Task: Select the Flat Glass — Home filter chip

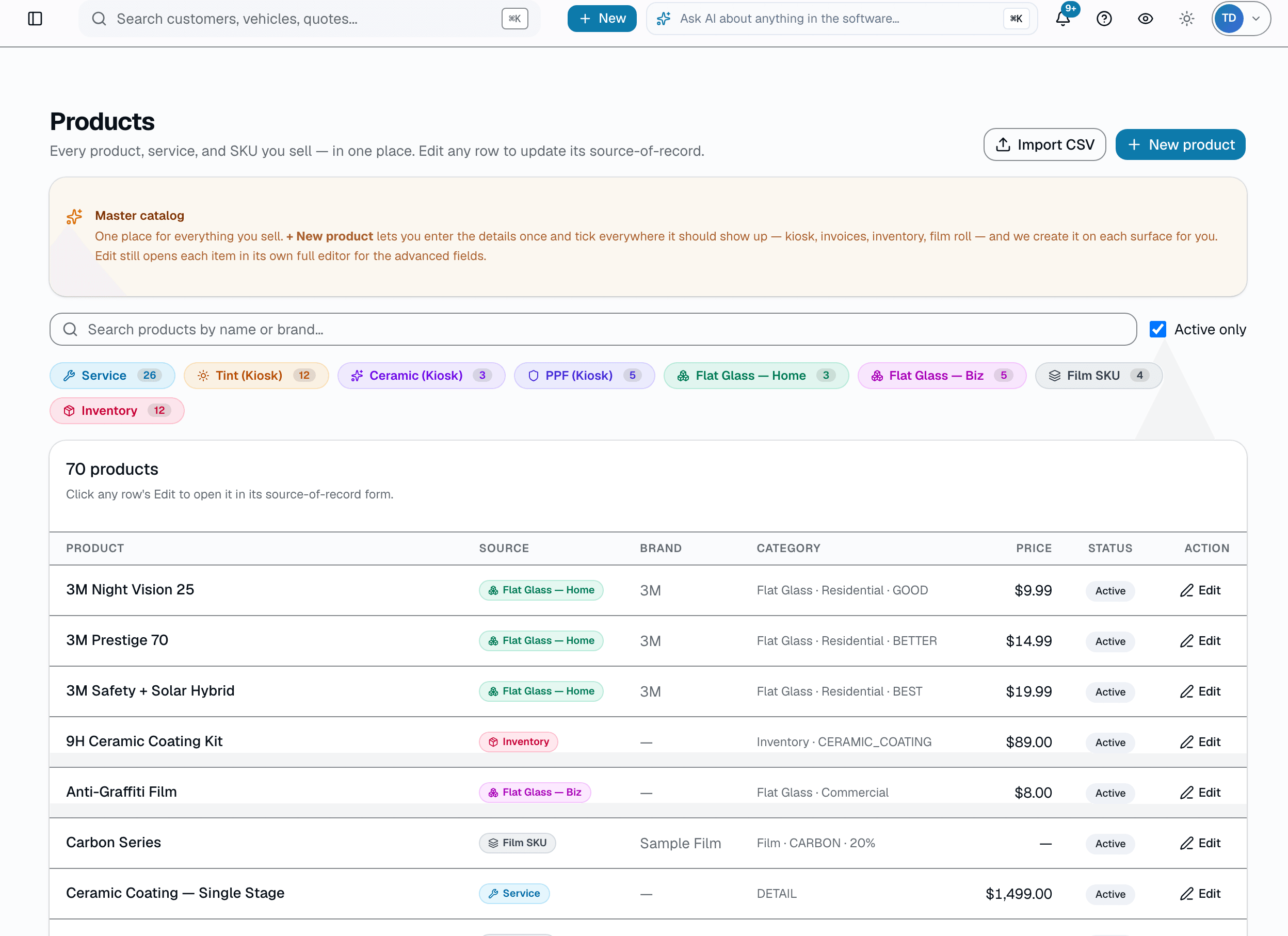Action: [756, 376]
